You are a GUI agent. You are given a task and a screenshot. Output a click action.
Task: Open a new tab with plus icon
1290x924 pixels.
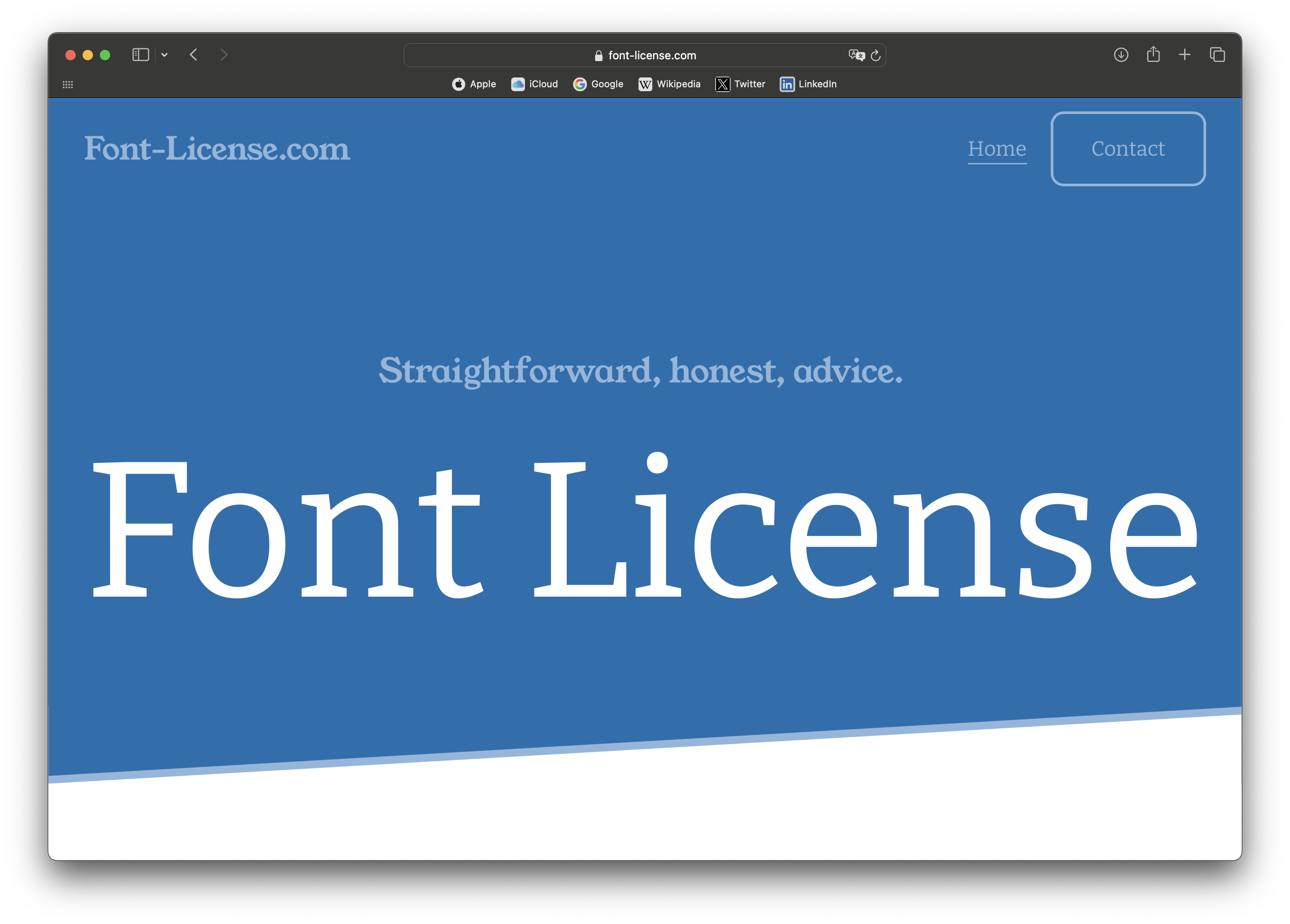pyautogui.click(x=1185, y=55)
